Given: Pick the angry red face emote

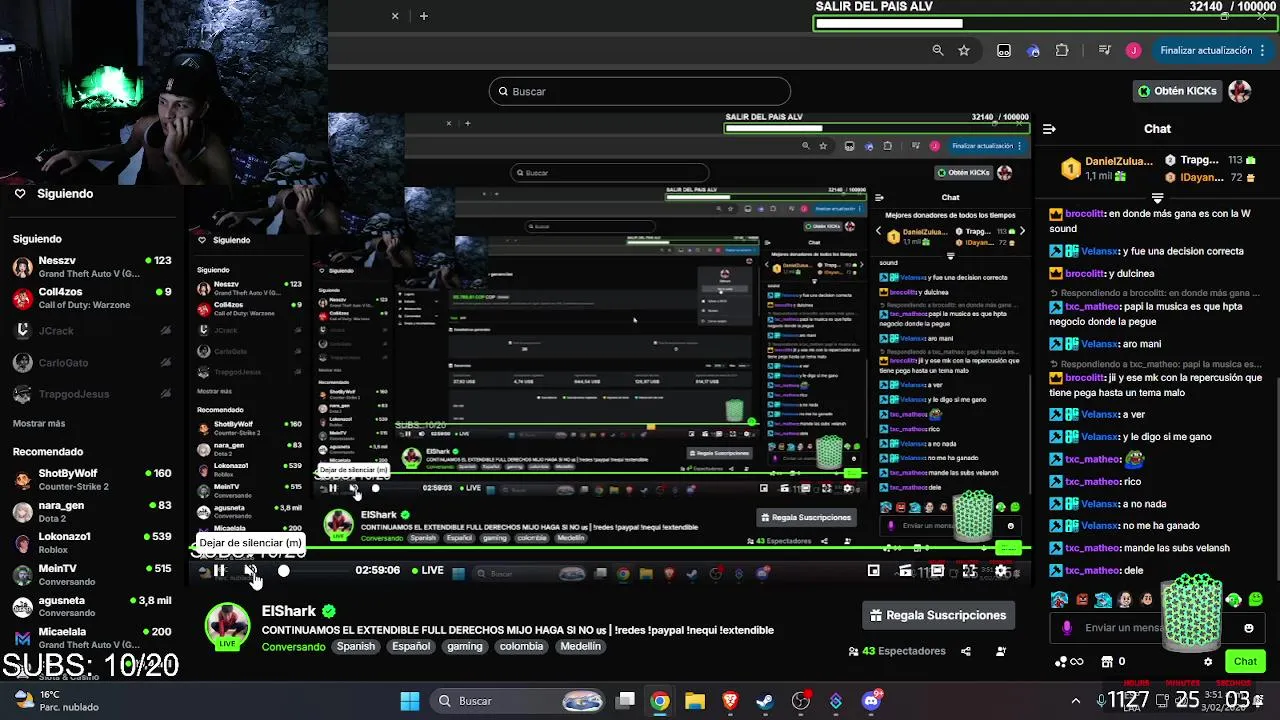Looking at the screenshot, I should pyautogui.click(x=1082, y=600).
